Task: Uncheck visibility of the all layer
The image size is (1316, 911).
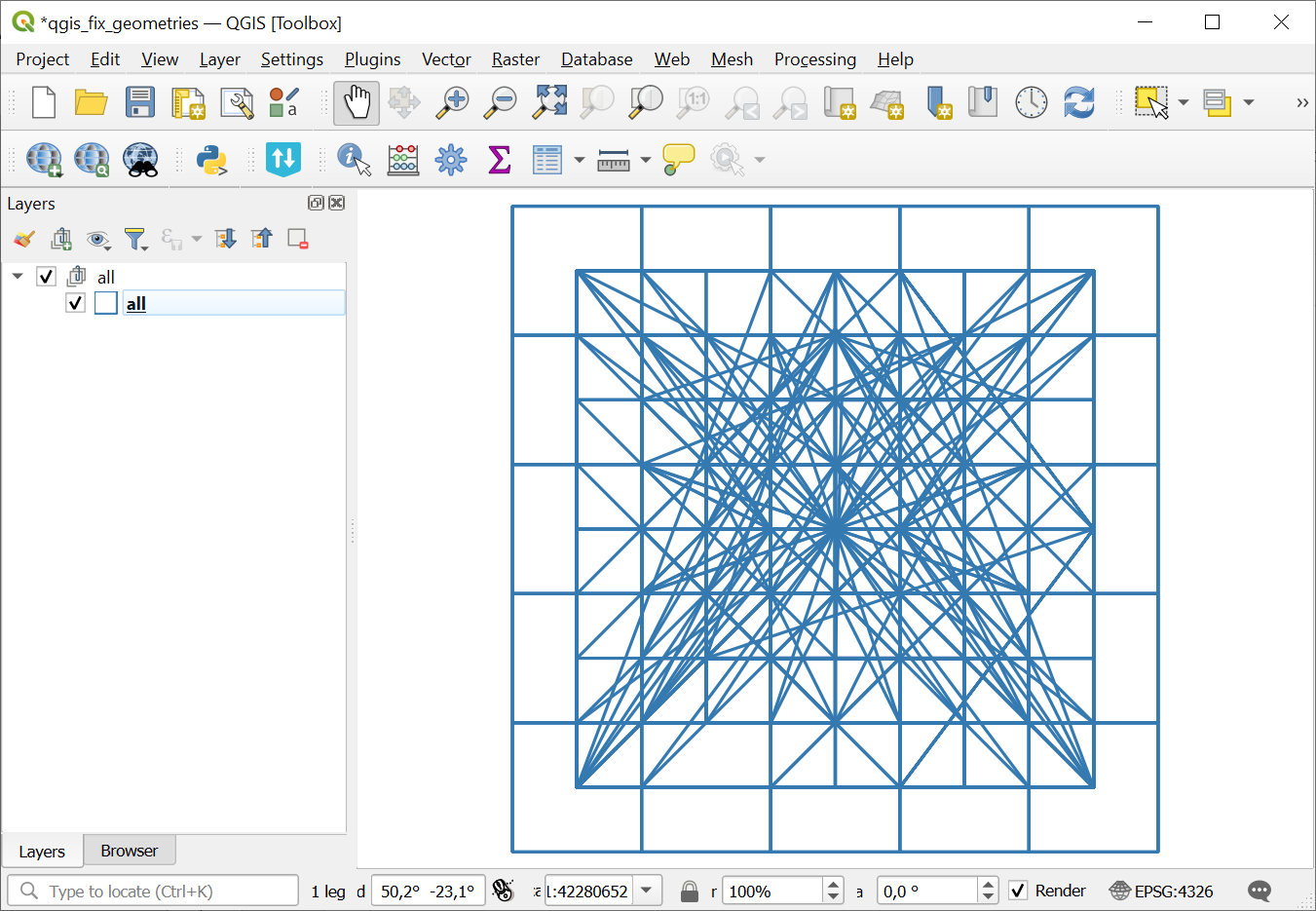Action: [x=75, y=302]
